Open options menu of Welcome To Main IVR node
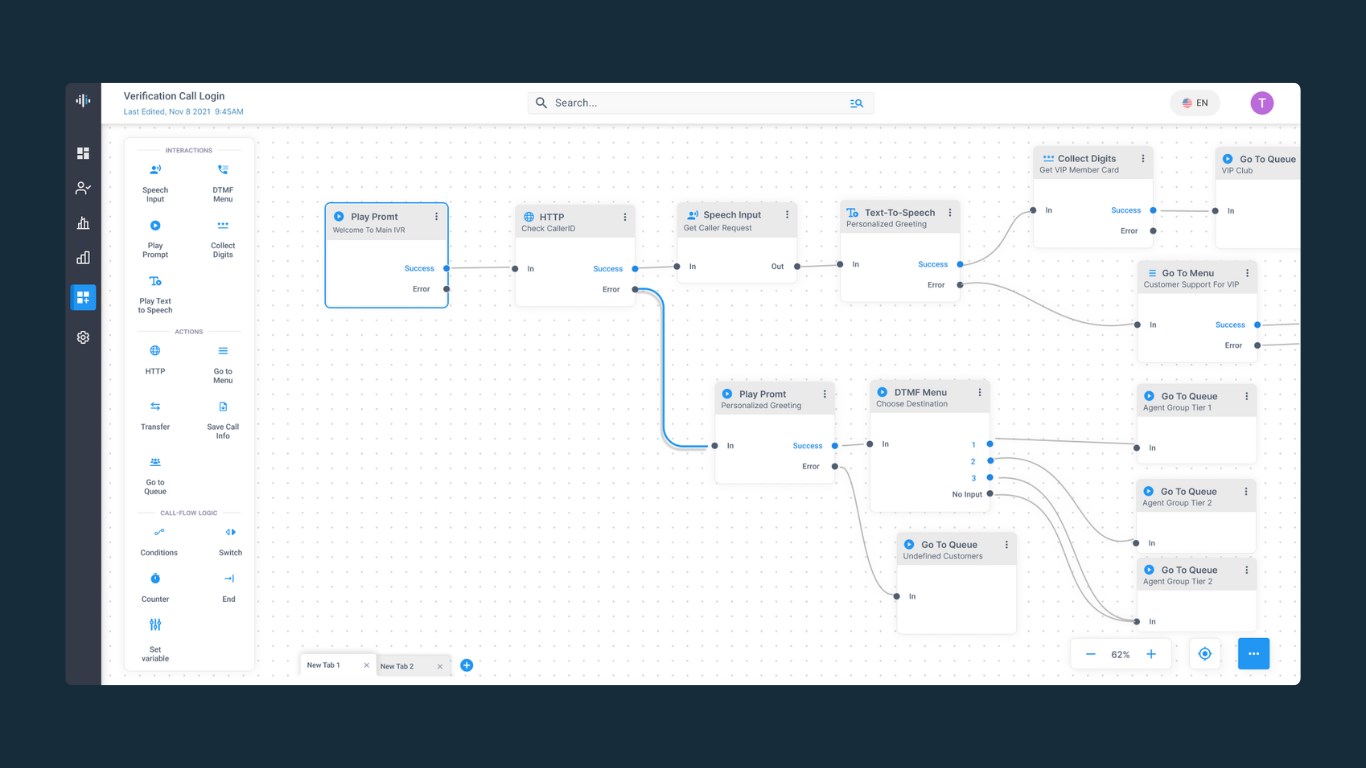The height and width of the screenshot is (768, 1366). pyautogui.click(x=436, y=217)
